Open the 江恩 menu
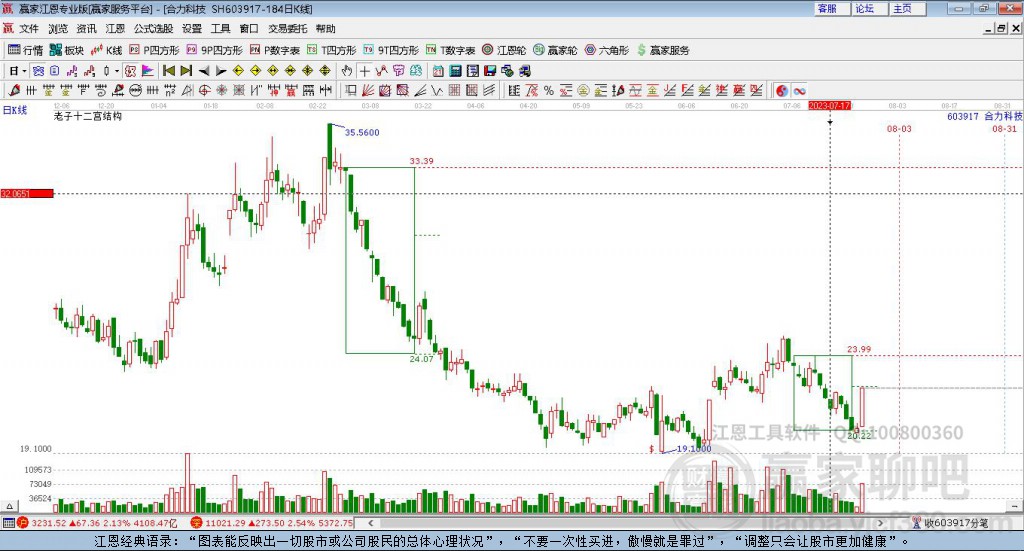 point(115,29)
